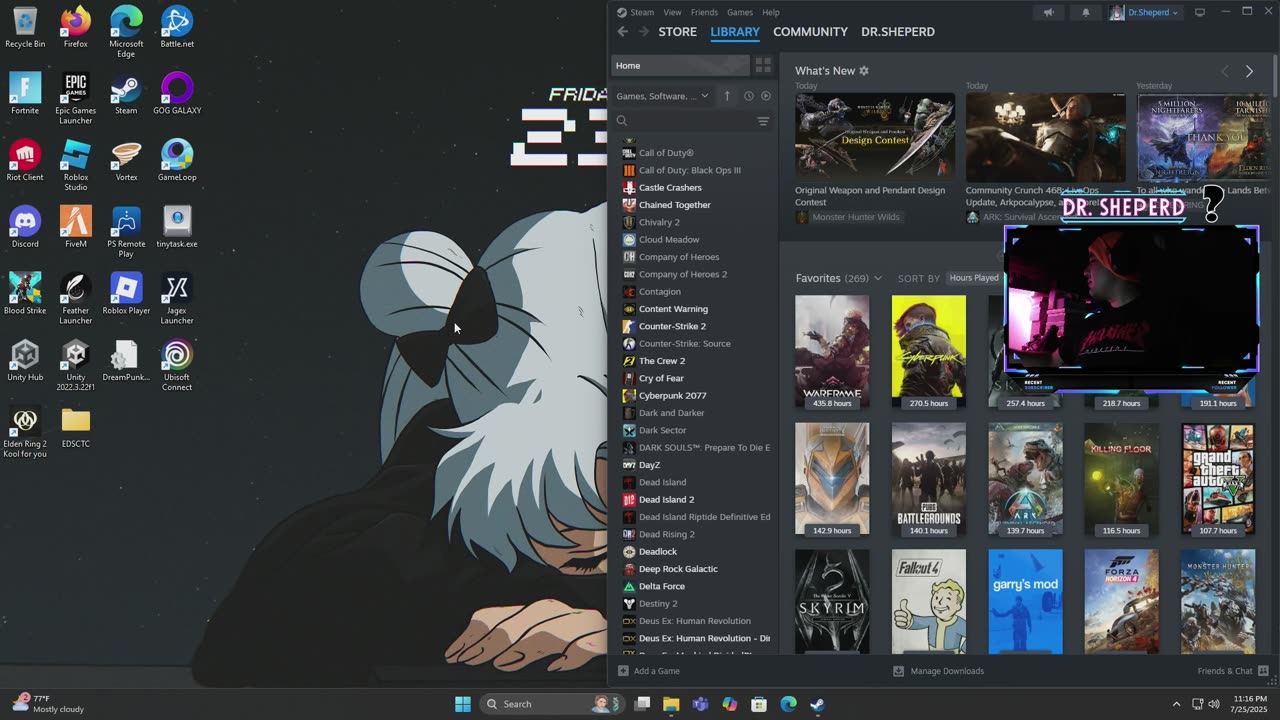Open Friends & Chat
Image resolution: width=1280 pixels, height=720 pixels.
[x=1233, y=671]
